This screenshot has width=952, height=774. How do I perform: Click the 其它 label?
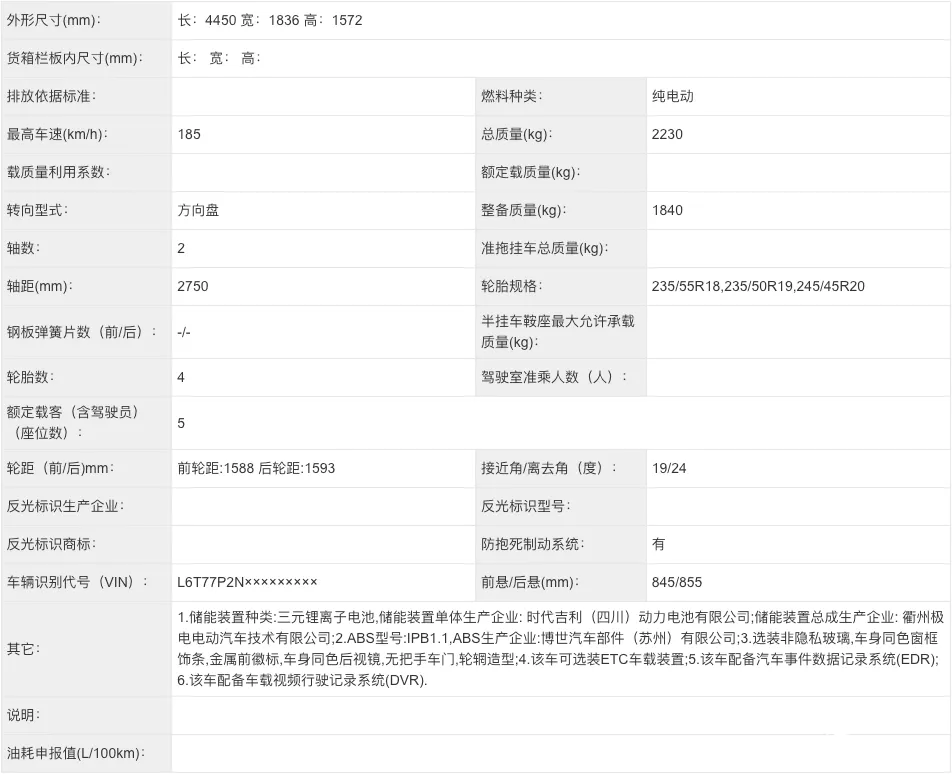pos(23,650)
